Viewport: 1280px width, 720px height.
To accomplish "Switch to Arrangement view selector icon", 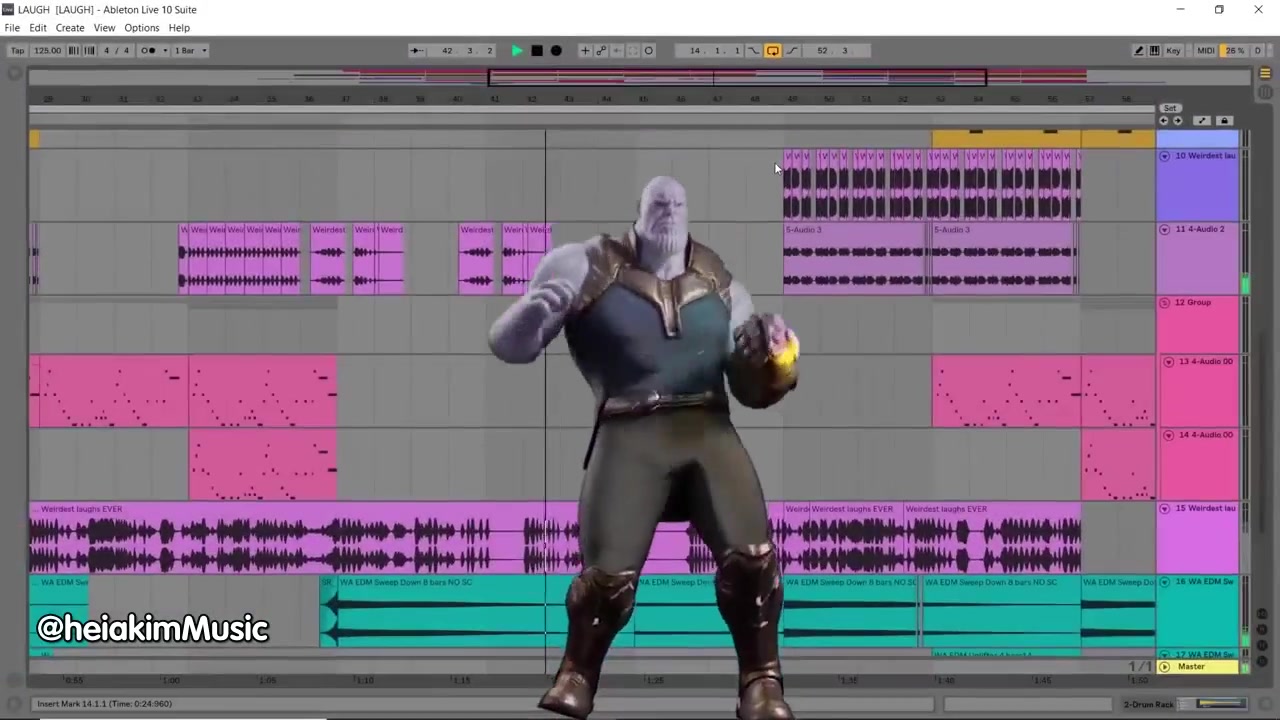I will (1265, 74).
